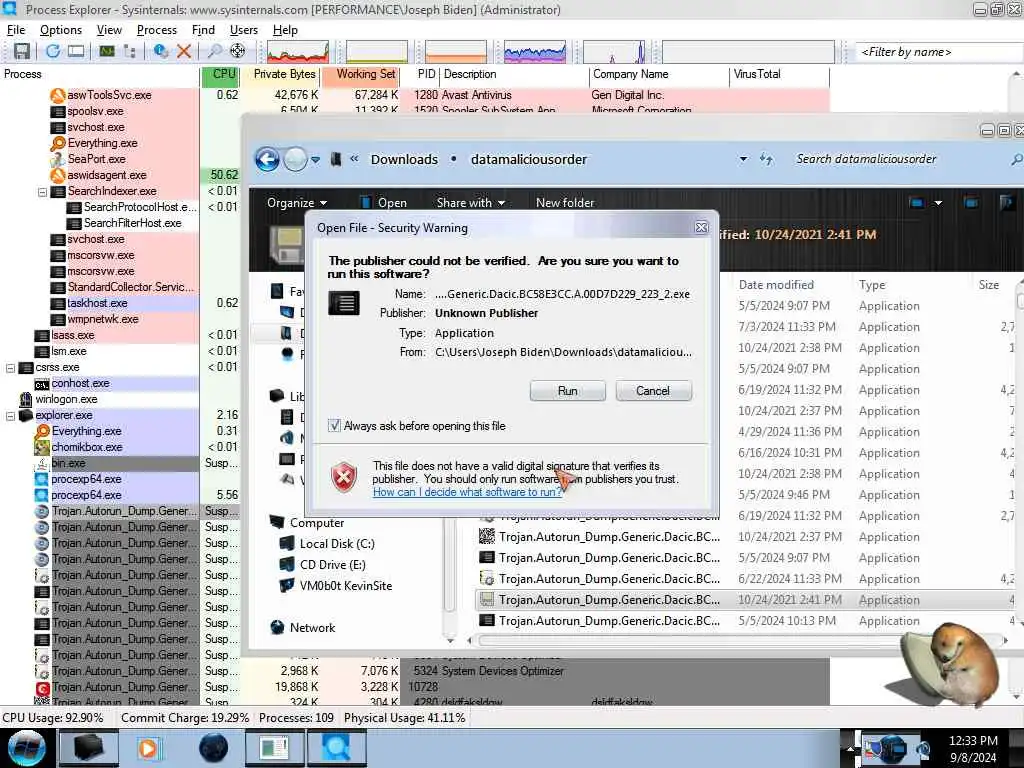Click the Save icon in Process Explorer toolbar
1024x768 pixels.
[22, 51]
